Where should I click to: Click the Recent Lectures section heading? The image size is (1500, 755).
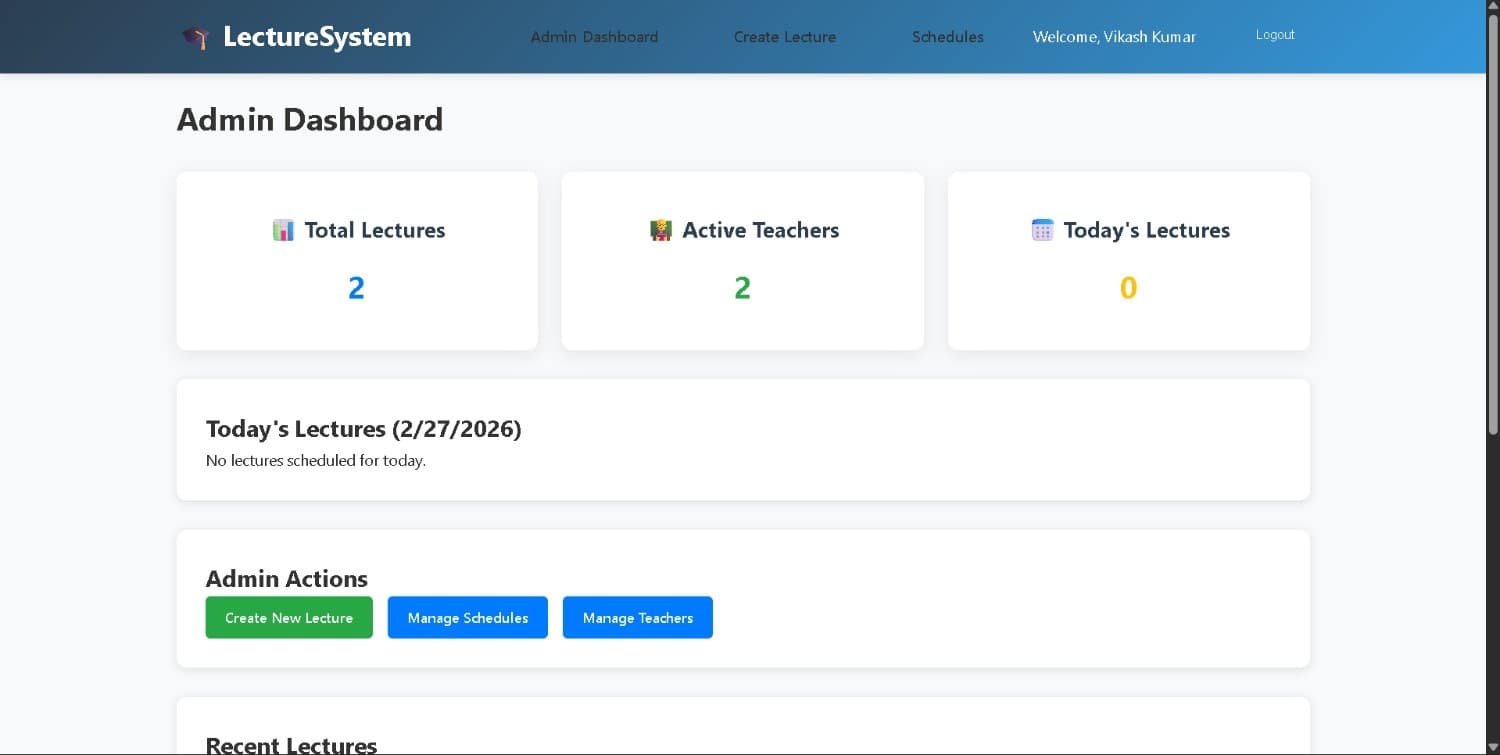coord(291,745)
